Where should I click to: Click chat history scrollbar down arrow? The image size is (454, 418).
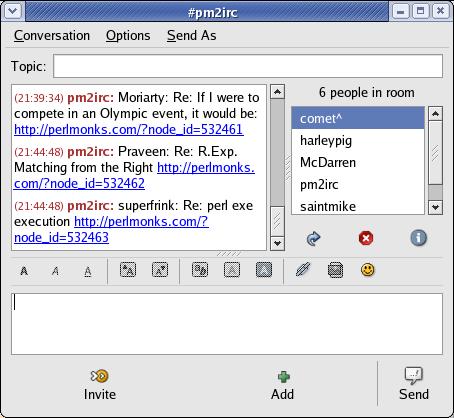[x=277, y=243]
